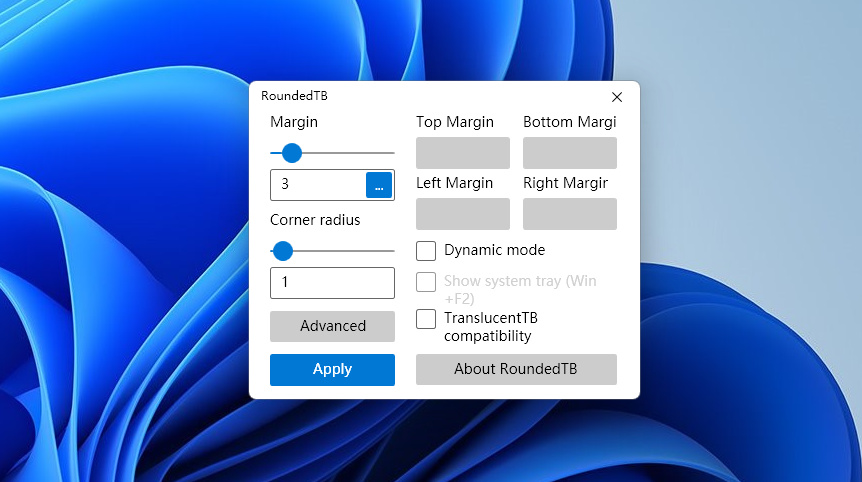Click the Bottom Margin input box
The height and width of the screenshot is (482, 862).
(570, 153)
